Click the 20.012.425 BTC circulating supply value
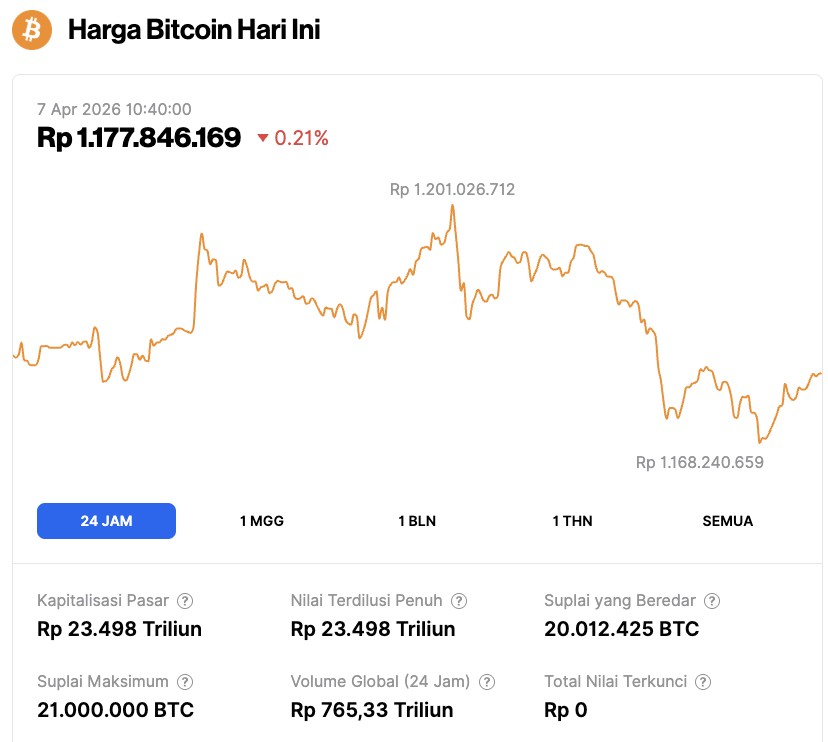Image resolution: width=828 pixels, height=742 pixels. pos(621,629)
